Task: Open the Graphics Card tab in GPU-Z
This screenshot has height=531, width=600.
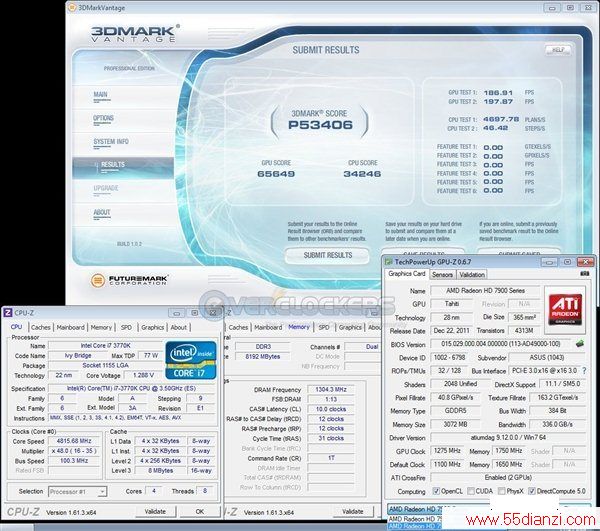Action: click(x=407, y=274)
